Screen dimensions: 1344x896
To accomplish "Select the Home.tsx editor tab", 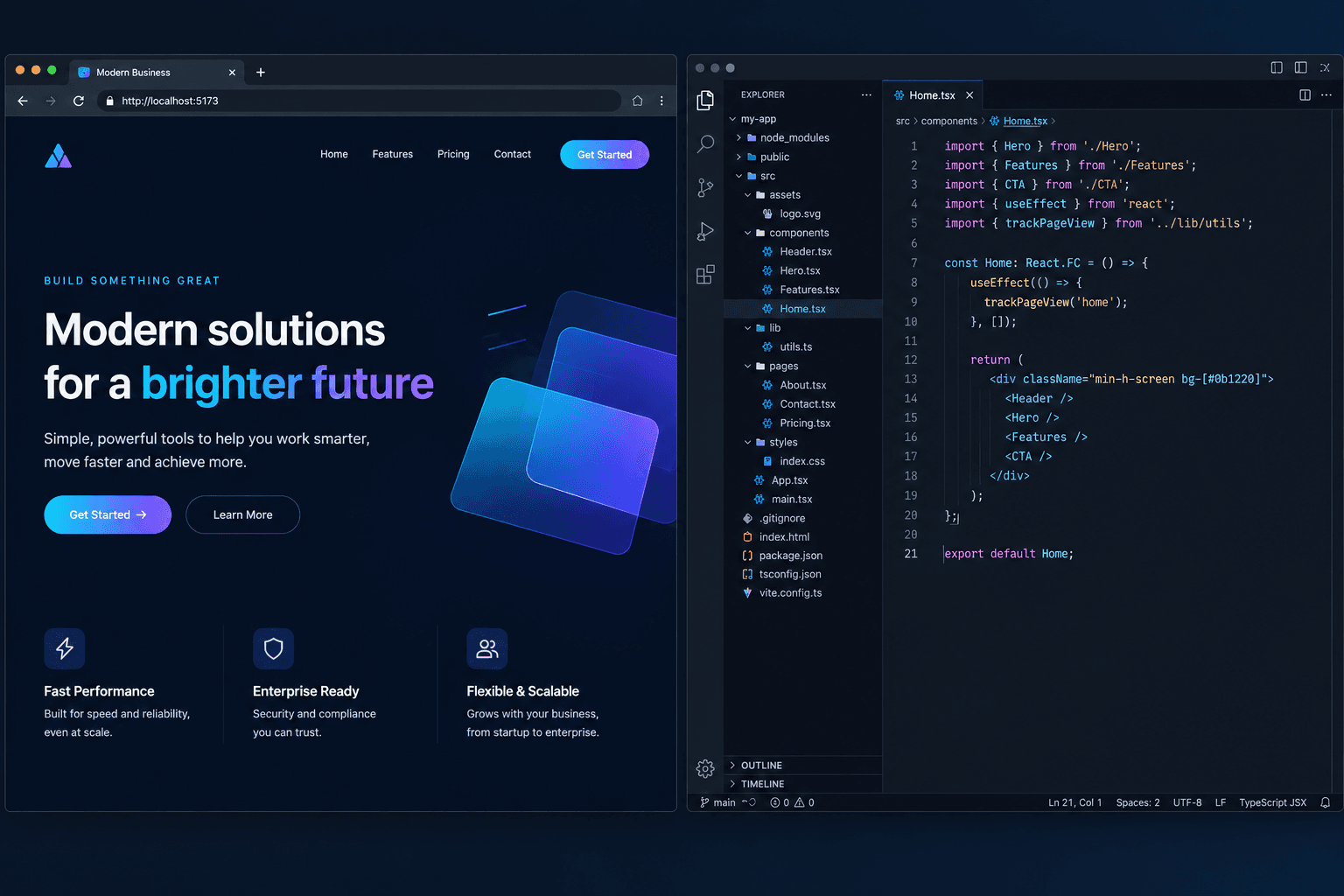I will [x=933, y=95].
